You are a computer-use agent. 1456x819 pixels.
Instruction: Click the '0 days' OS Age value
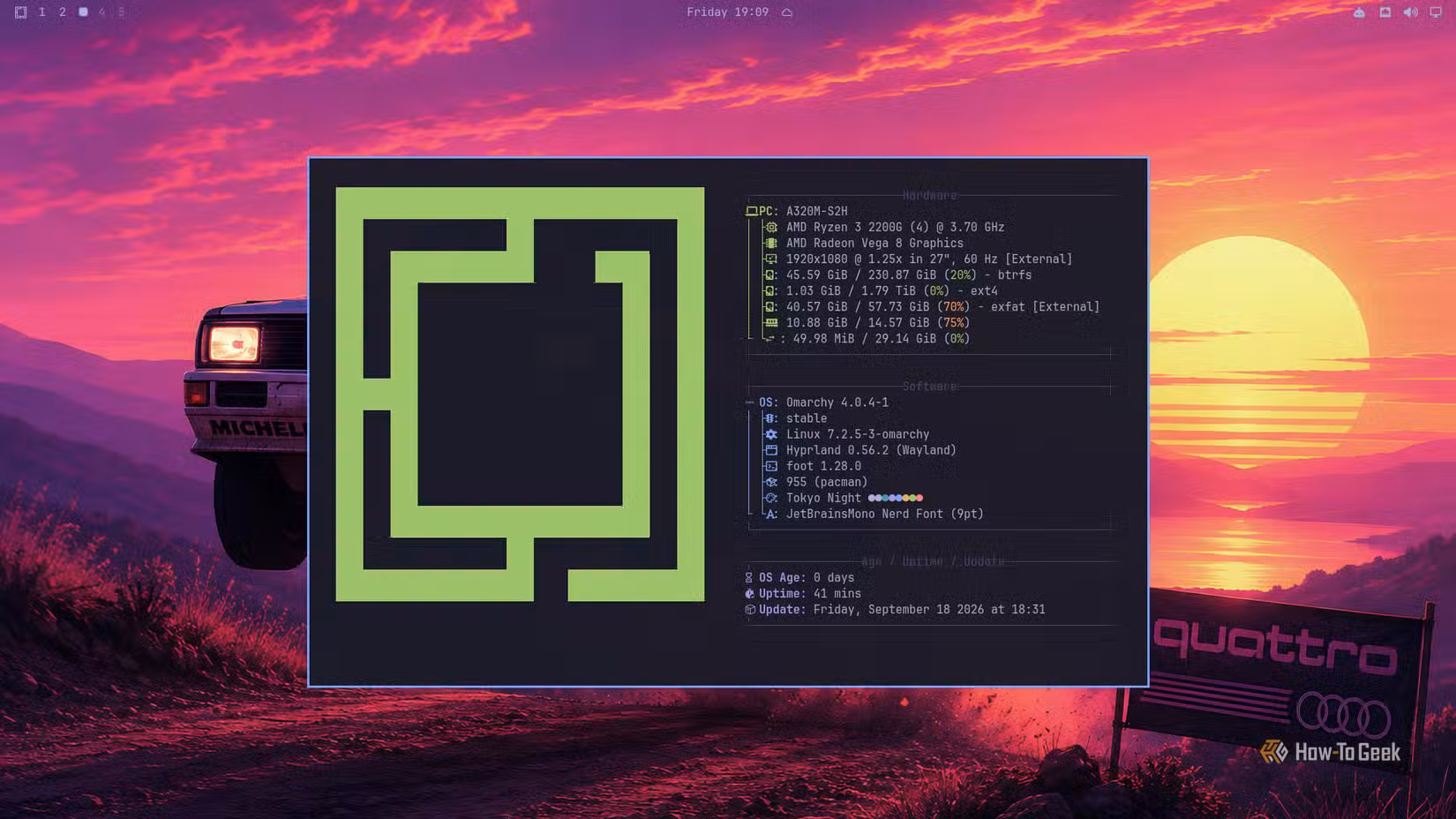tap(834, 577)
